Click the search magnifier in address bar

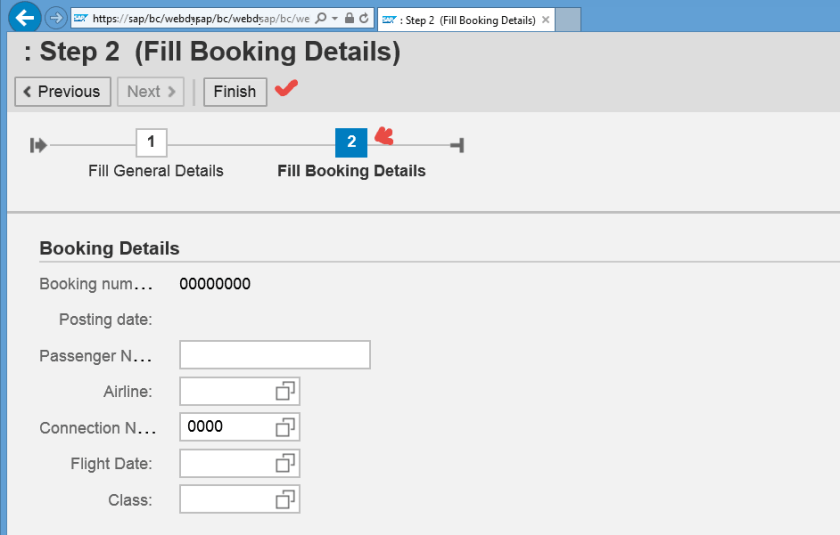coord(320,18)
